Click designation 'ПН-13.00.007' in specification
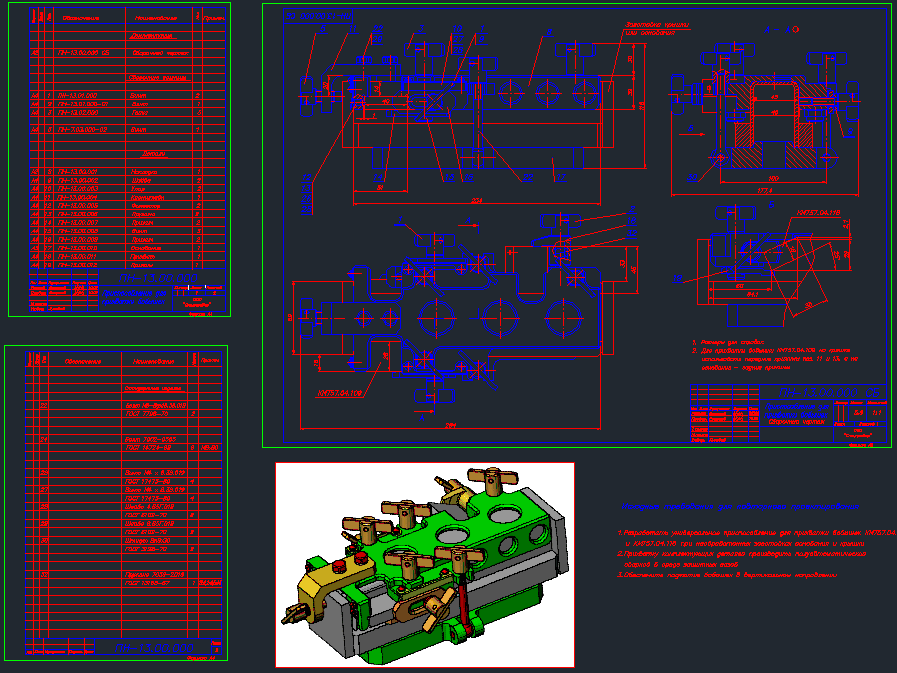The image size is (897, 673). (77, 223)
